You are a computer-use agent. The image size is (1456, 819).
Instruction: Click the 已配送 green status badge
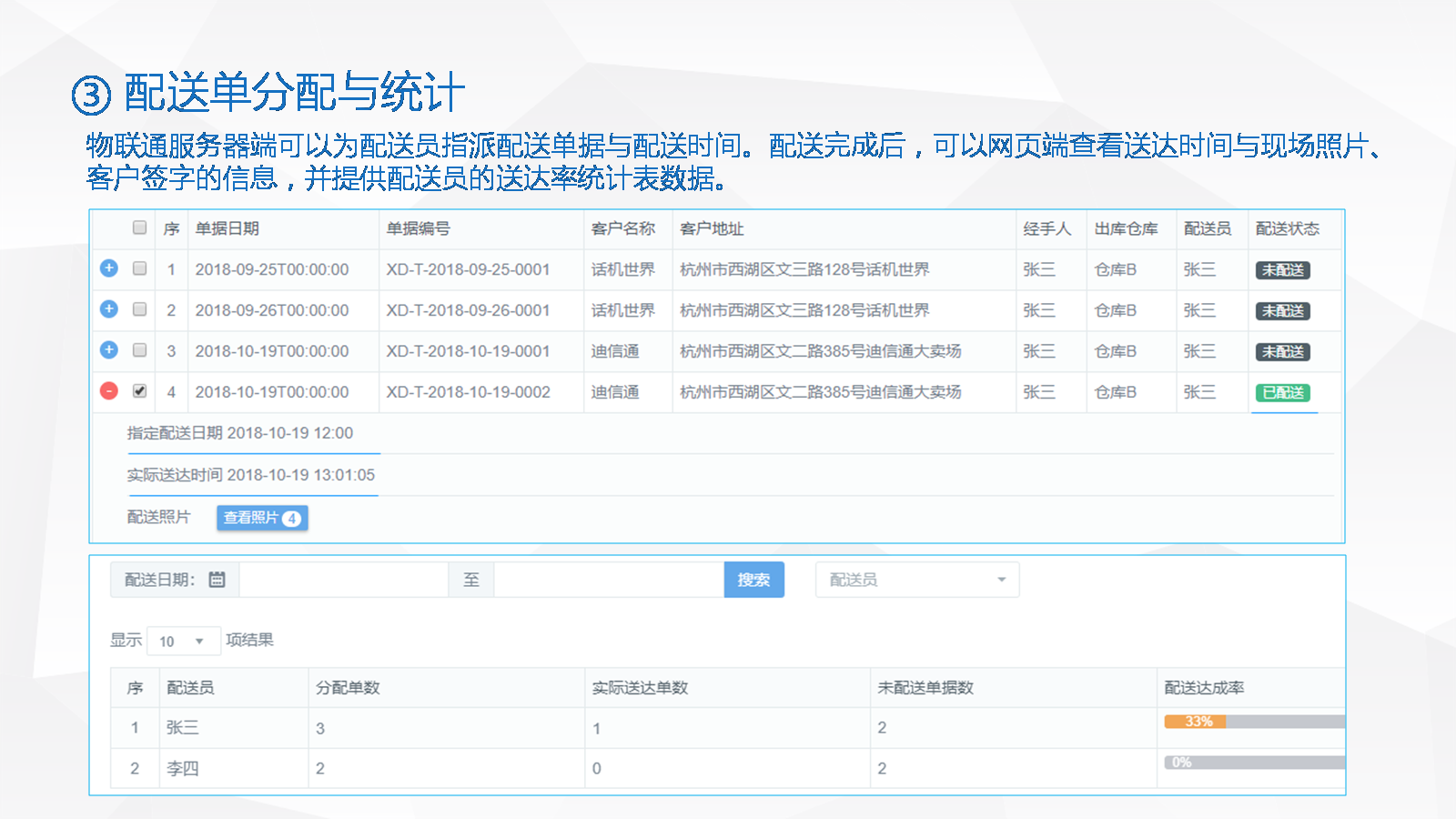pos(1282,393)
